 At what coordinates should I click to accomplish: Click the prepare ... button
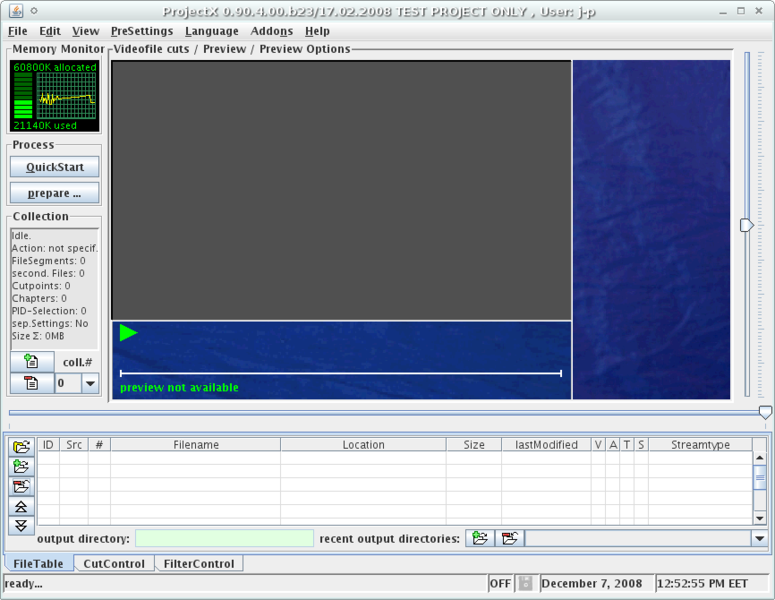point(55,193)
